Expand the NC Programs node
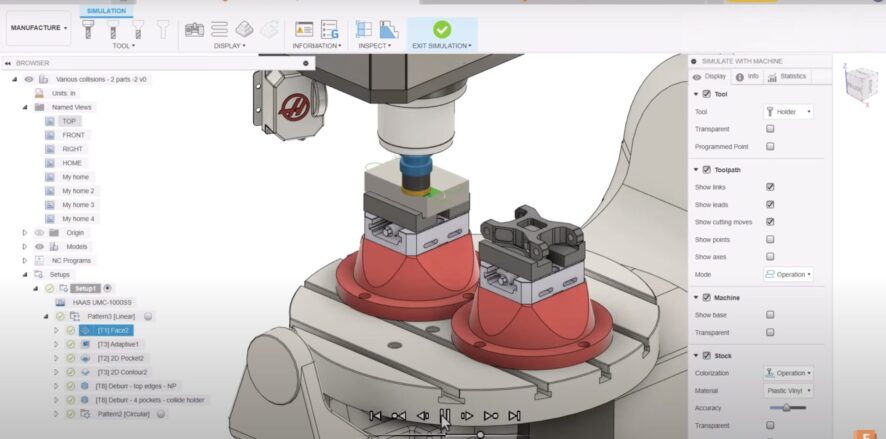Image resolution: width=886 pixels, height=439 pixels. (x=25, y=260)
